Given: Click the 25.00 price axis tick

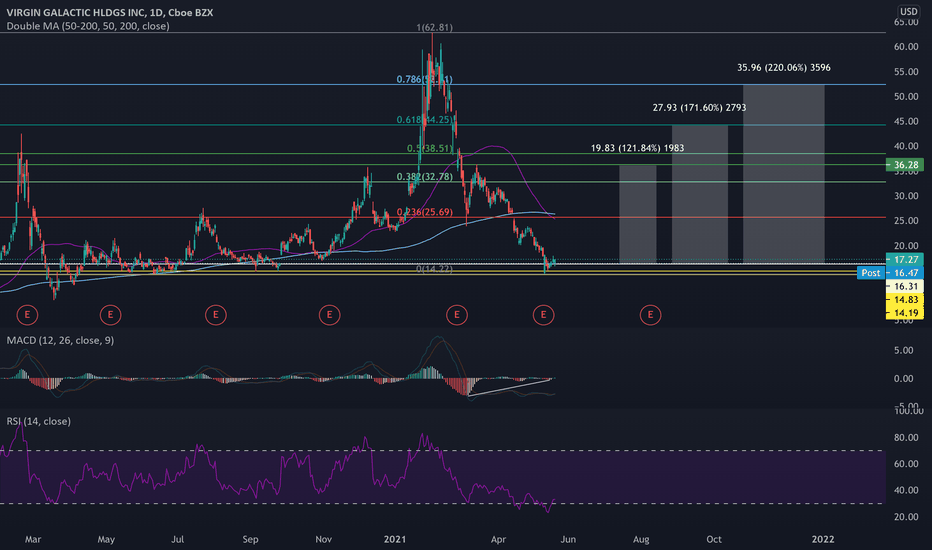Looking at the screenshot, I should 906,220.
